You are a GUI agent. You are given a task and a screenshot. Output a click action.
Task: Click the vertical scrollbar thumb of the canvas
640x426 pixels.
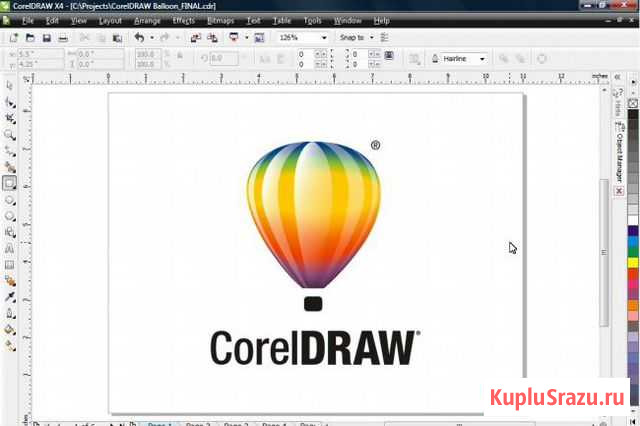click(604, 252)
